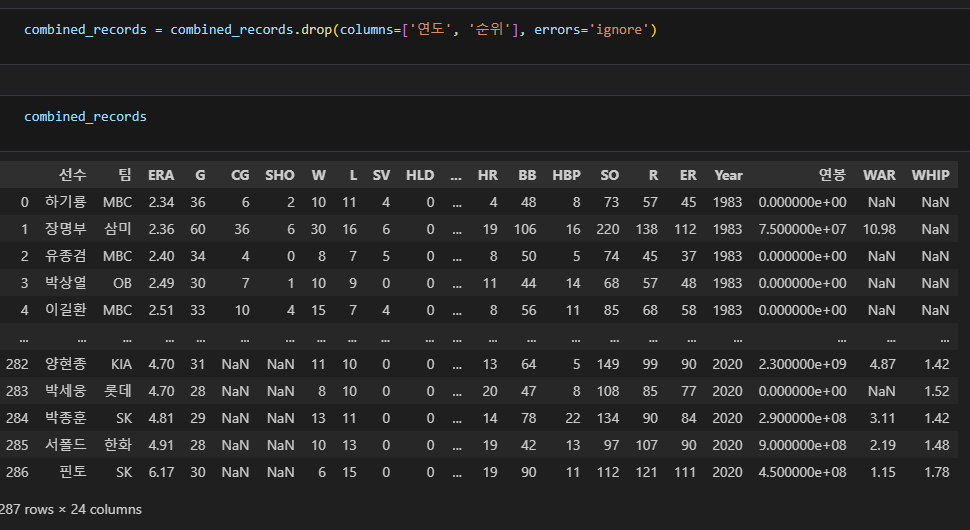Click the combined_records output cell code
Viewport: 970px width, 530px height.
(85, 116)
